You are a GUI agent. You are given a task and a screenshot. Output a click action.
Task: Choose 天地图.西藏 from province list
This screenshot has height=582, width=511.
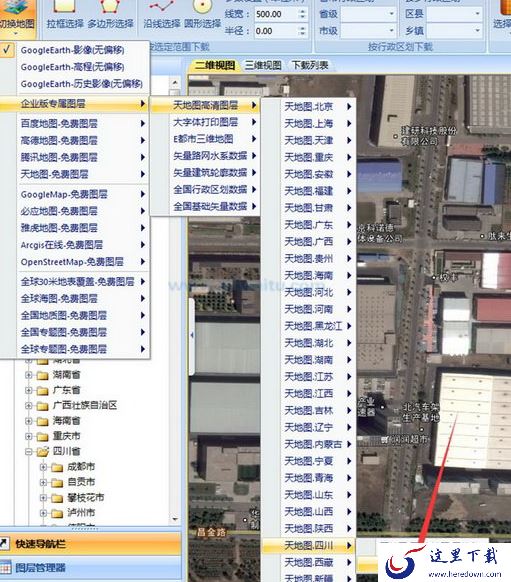point(308,563)
